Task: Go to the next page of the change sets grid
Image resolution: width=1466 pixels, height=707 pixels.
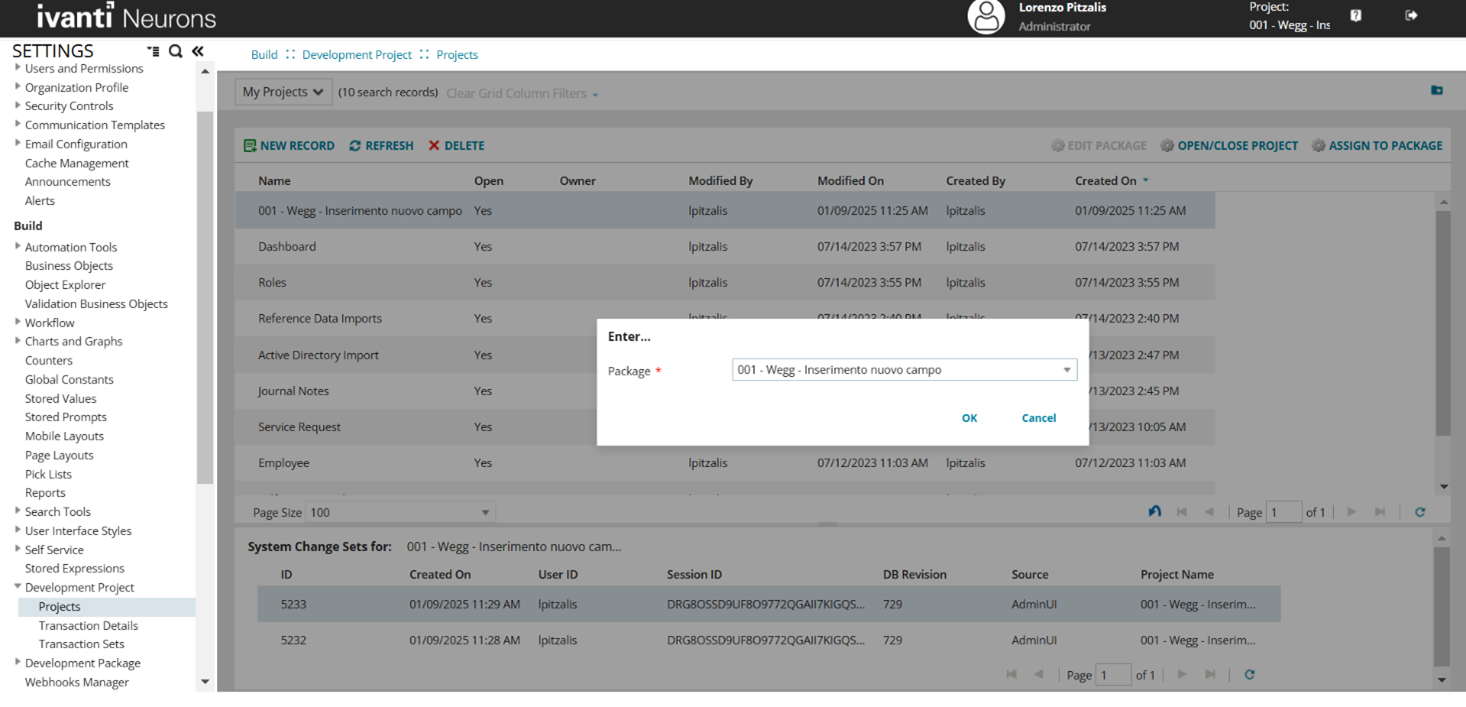Action: pos(1182,675)
